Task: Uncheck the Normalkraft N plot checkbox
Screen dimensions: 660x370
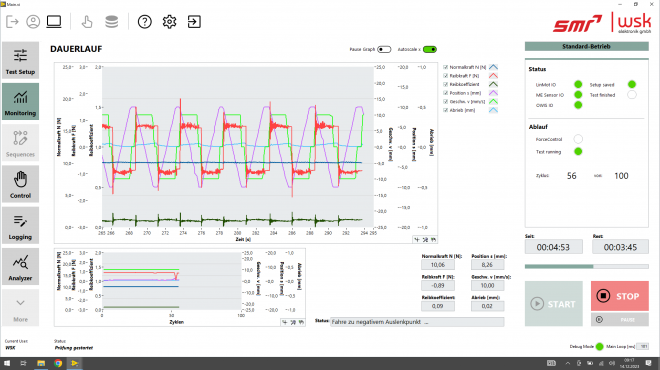Action: [x=446, y=67]
